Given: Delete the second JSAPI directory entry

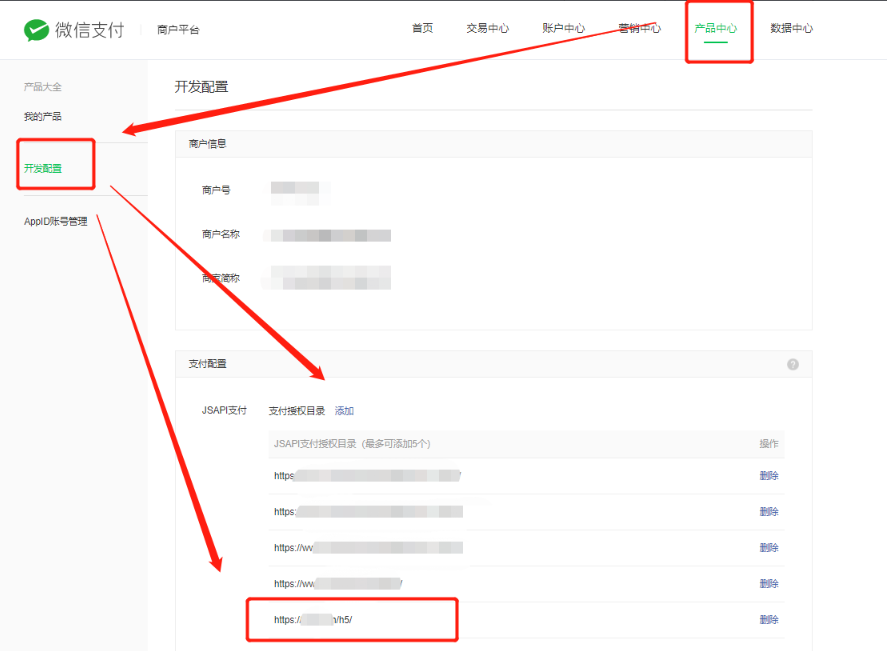Looking at the screenshot, I should coord(768,512).
